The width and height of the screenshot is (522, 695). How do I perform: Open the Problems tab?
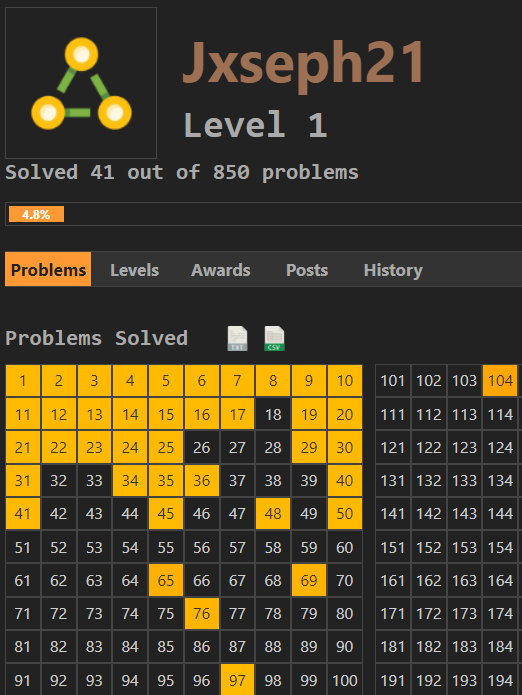click(48, 269)
